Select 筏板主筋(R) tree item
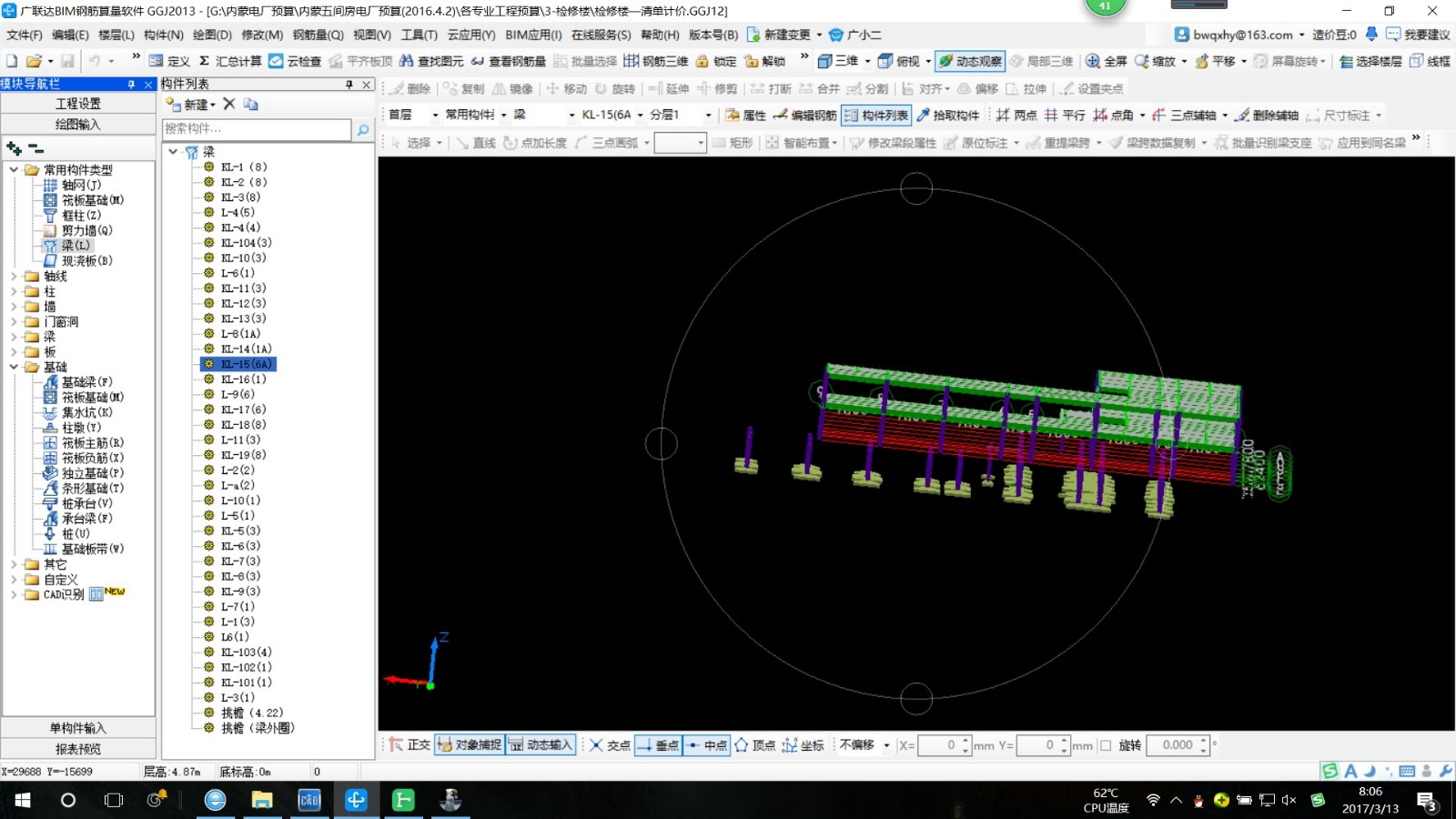Image resolution: width=1456 pixels, height=819 pixels. 92,442
